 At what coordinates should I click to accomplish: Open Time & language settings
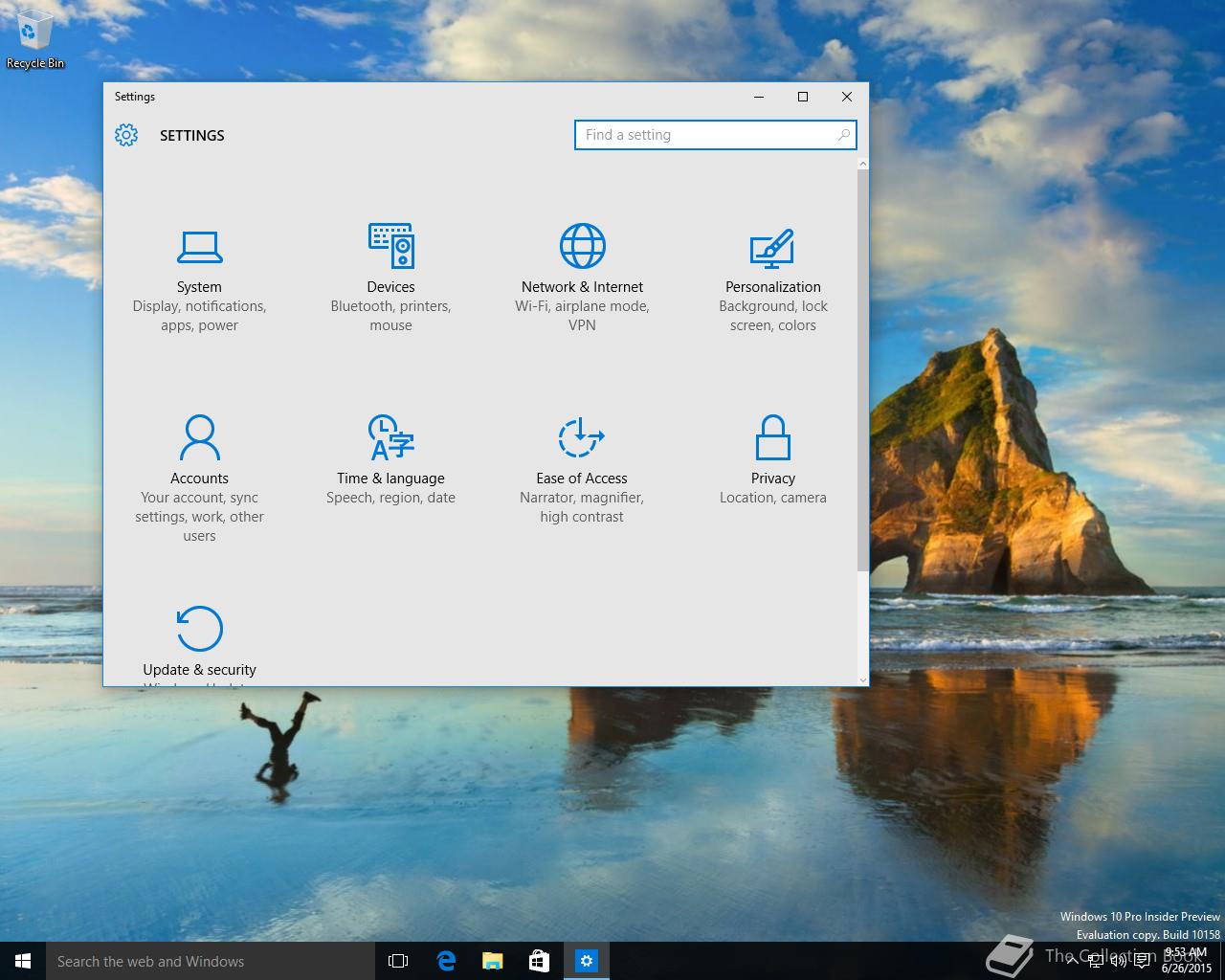[x=390, y=460]
